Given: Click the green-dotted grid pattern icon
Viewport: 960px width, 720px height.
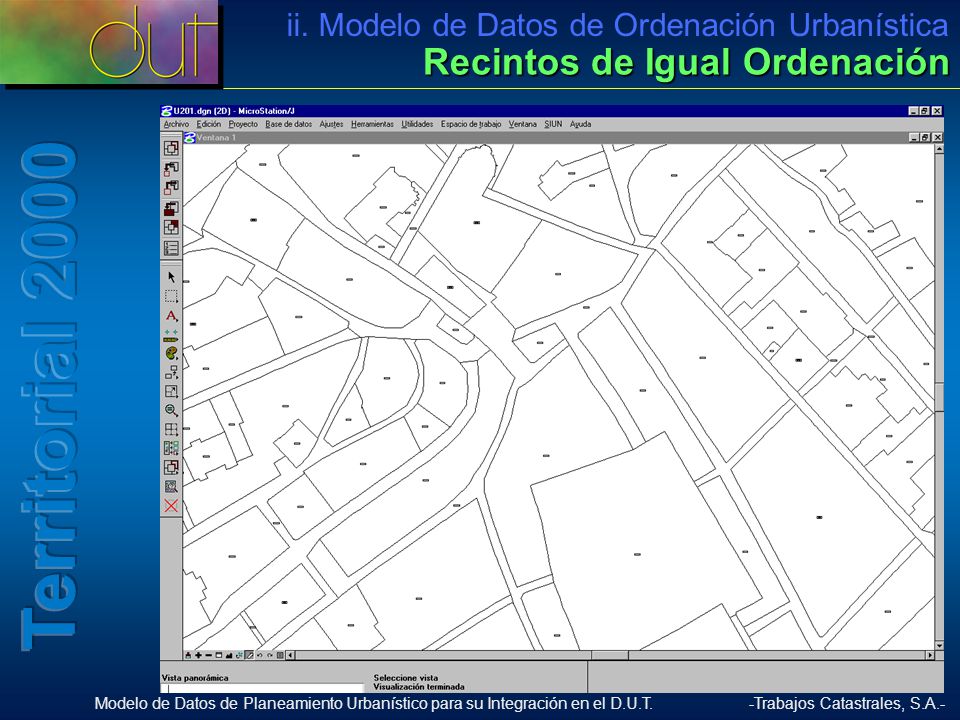Looking at the screenshot, I should (x=171, y=448).
